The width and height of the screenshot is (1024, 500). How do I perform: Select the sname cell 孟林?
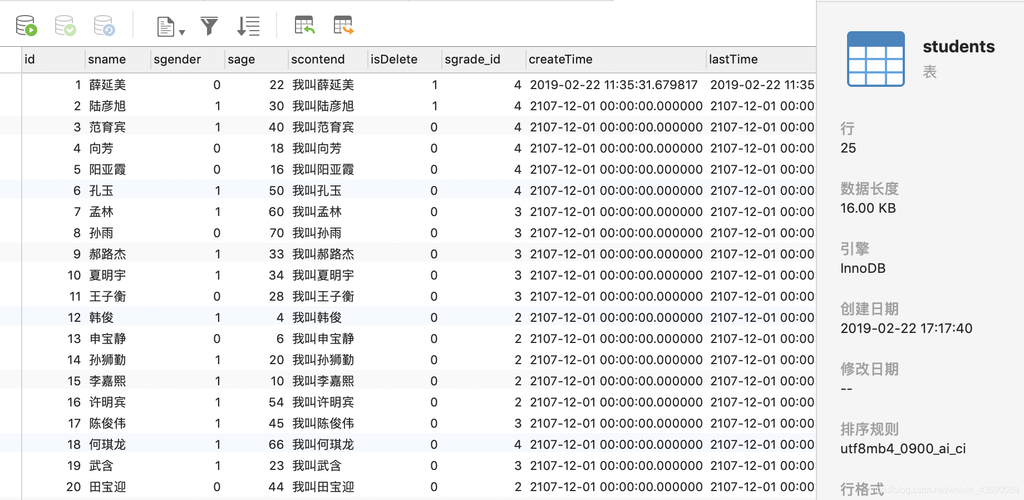point(101,212)
